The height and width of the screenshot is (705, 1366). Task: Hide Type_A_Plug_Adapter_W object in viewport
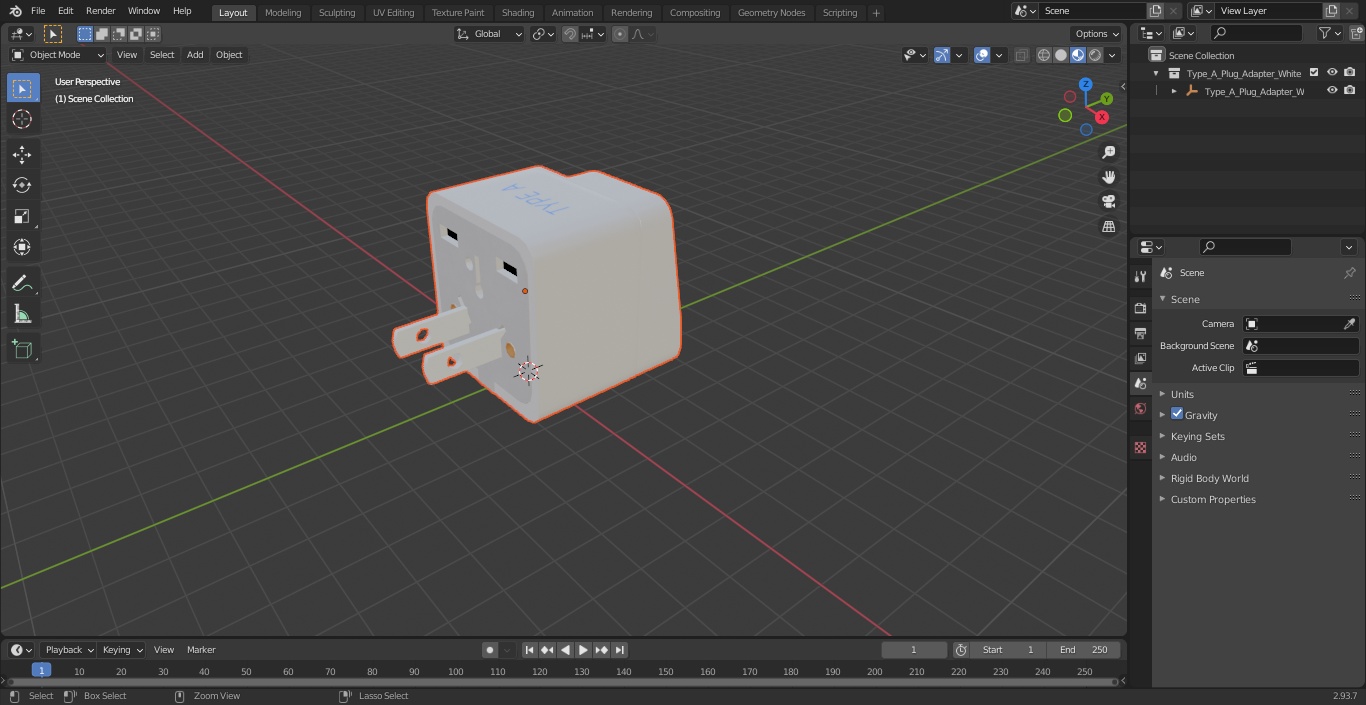click(1332, 91)
